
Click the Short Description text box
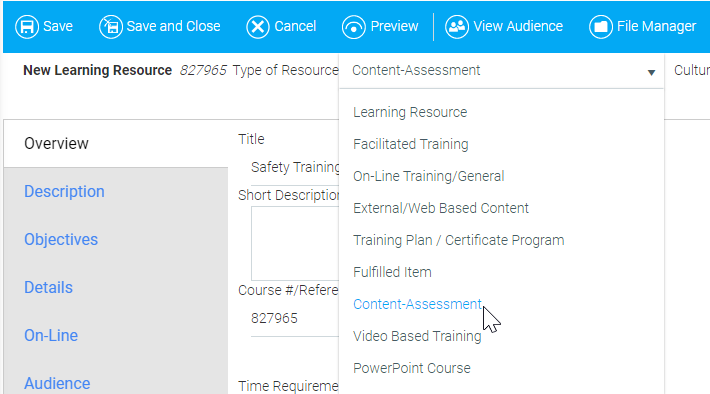tap(295, 244)
